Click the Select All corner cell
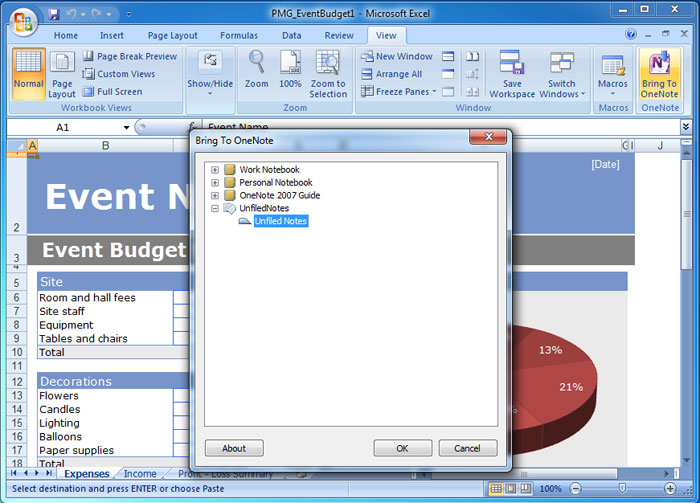This screenshot has width=700, height=503. click(x=17, y=145)
